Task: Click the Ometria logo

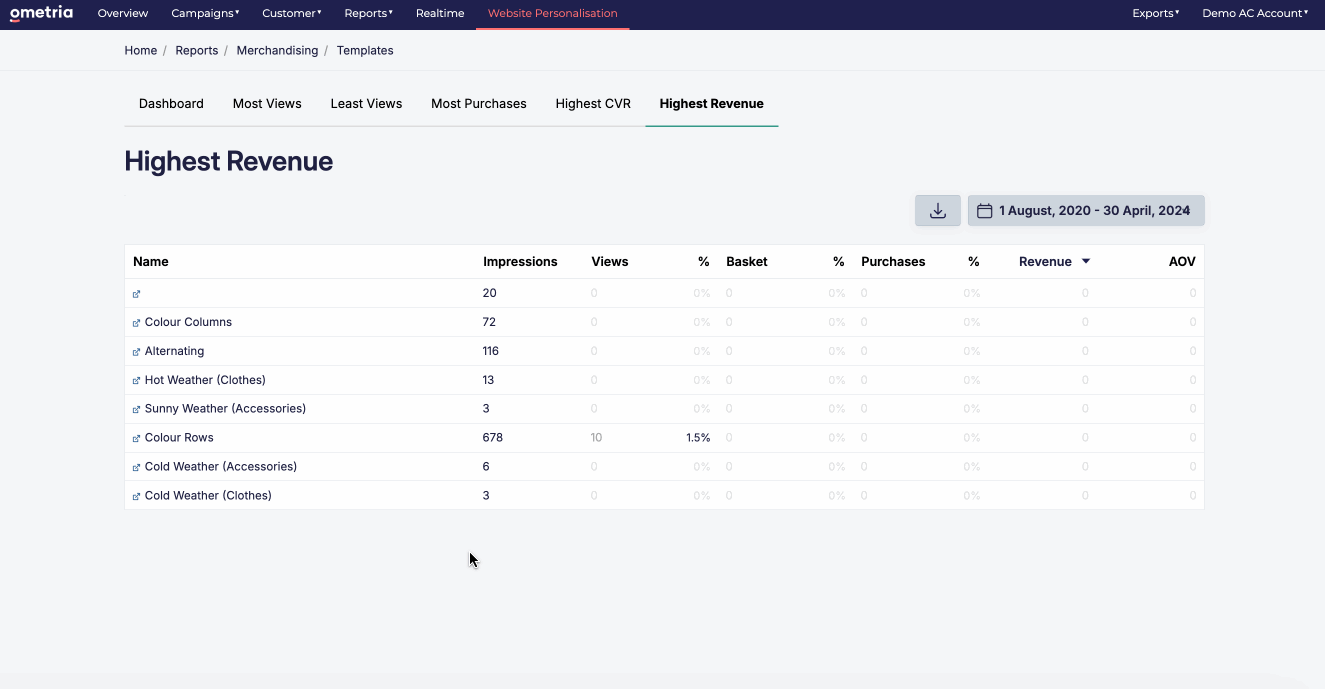Action: (41, 13)
